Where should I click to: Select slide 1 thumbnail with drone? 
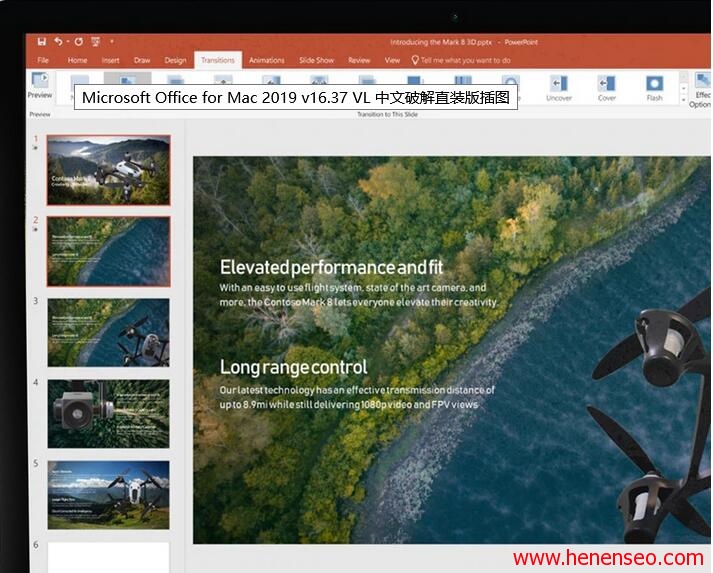point(109,170)
